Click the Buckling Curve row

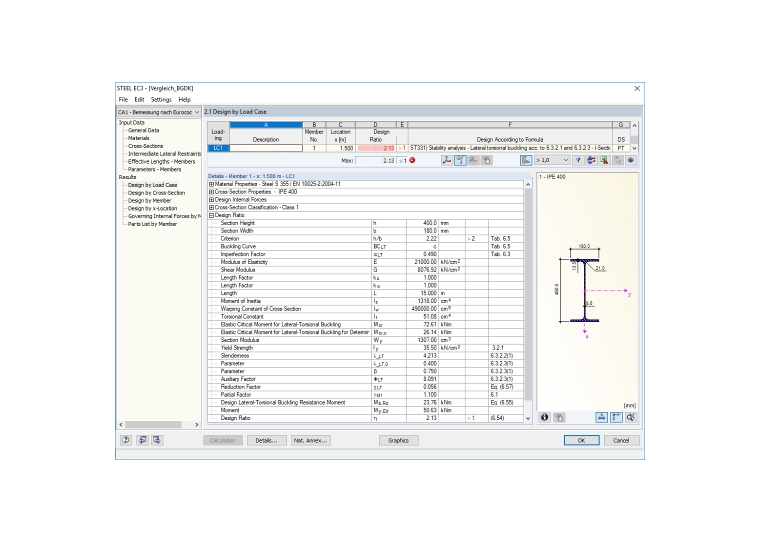(366, 246)
